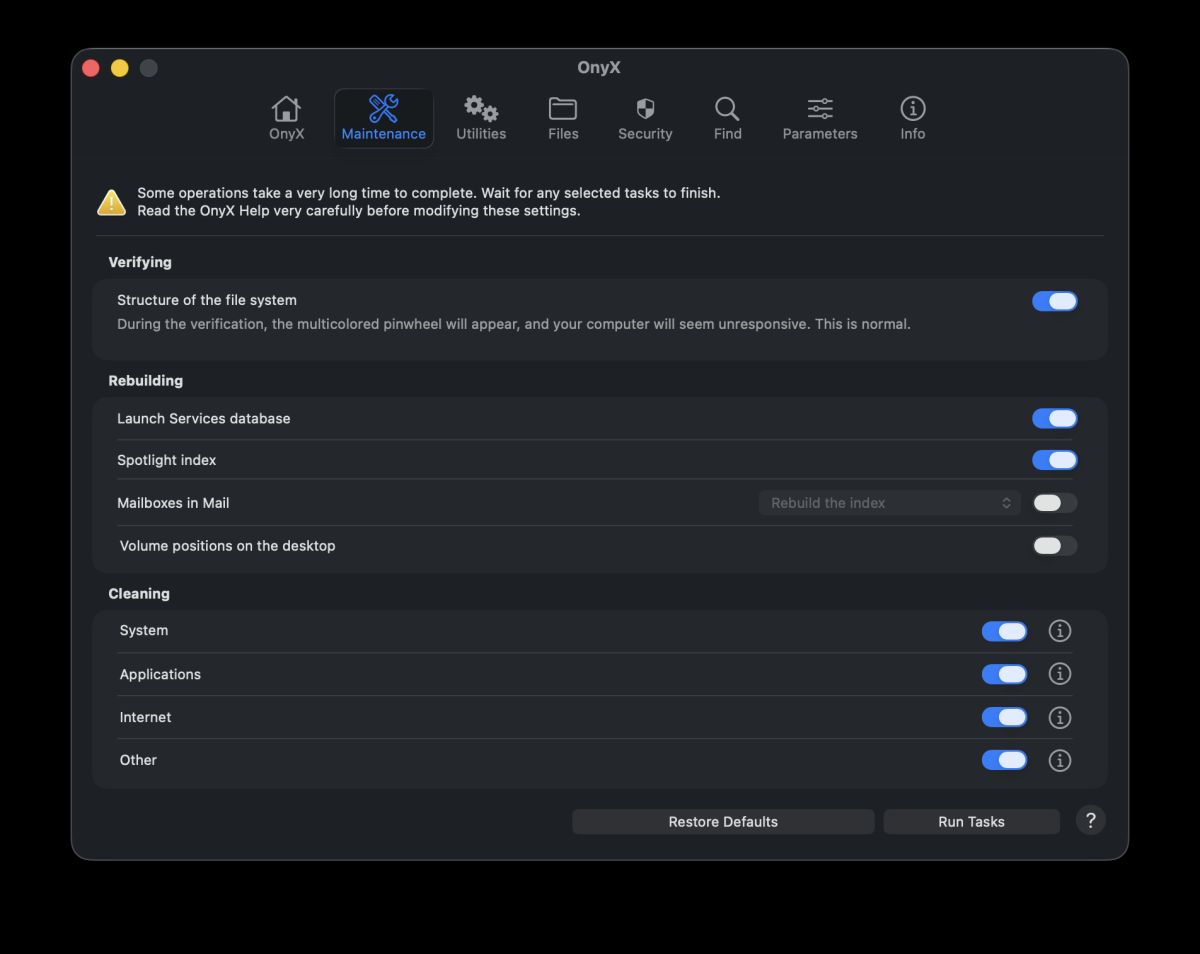Select the Utilities gears icon
The width and height of the screenshot is (1200, 954).
pos(481,109)
